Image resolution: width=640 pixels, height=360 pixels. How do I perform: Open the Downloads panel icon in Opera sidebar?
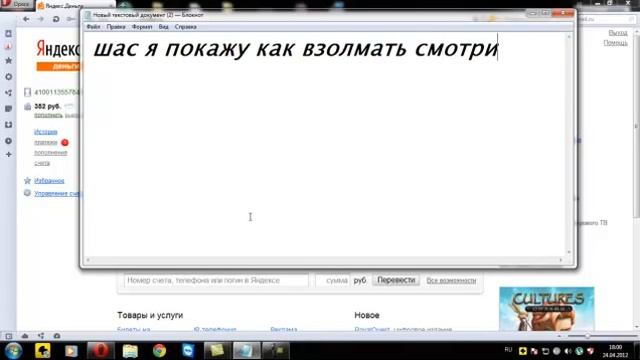point(9,124)
